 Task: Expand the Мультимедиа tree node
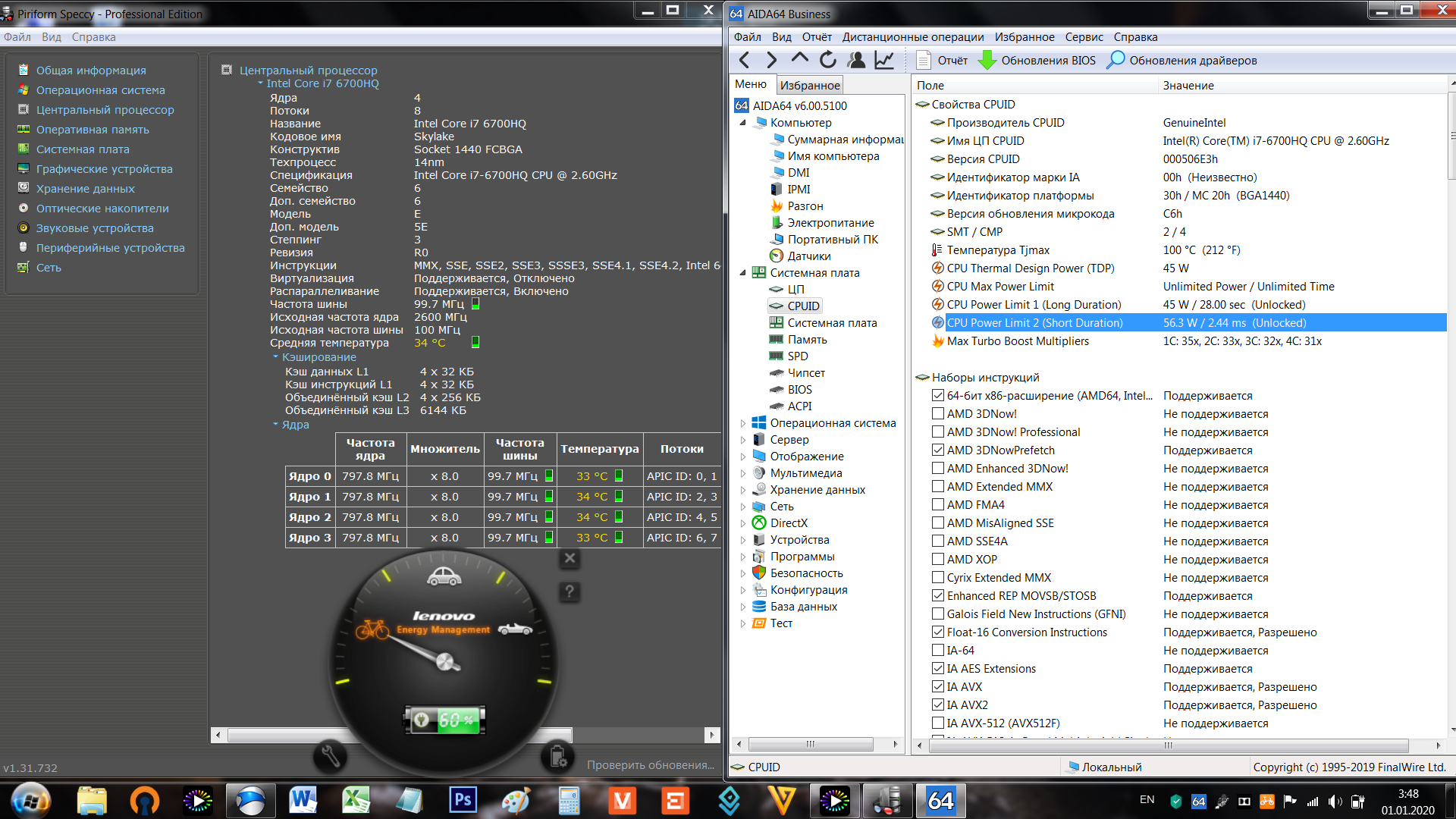[743, 473]
